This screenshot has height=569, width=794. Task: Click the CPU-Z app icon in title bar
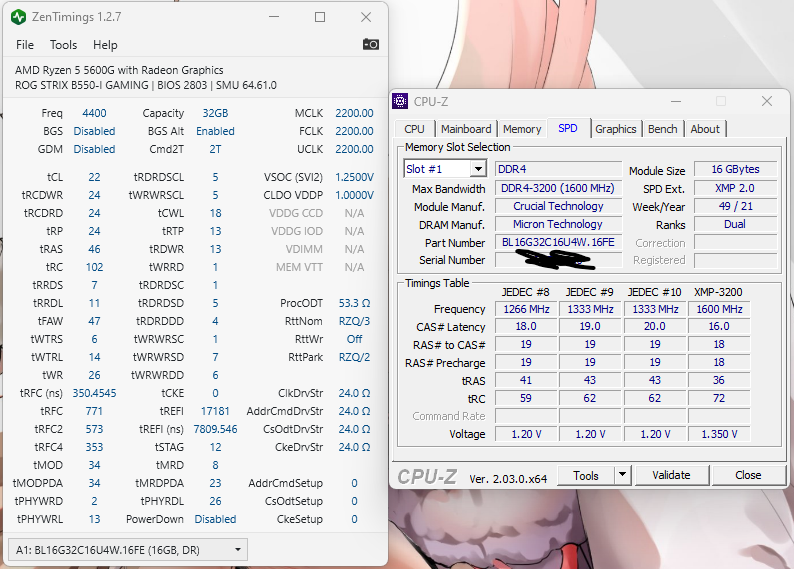(401, 101)
